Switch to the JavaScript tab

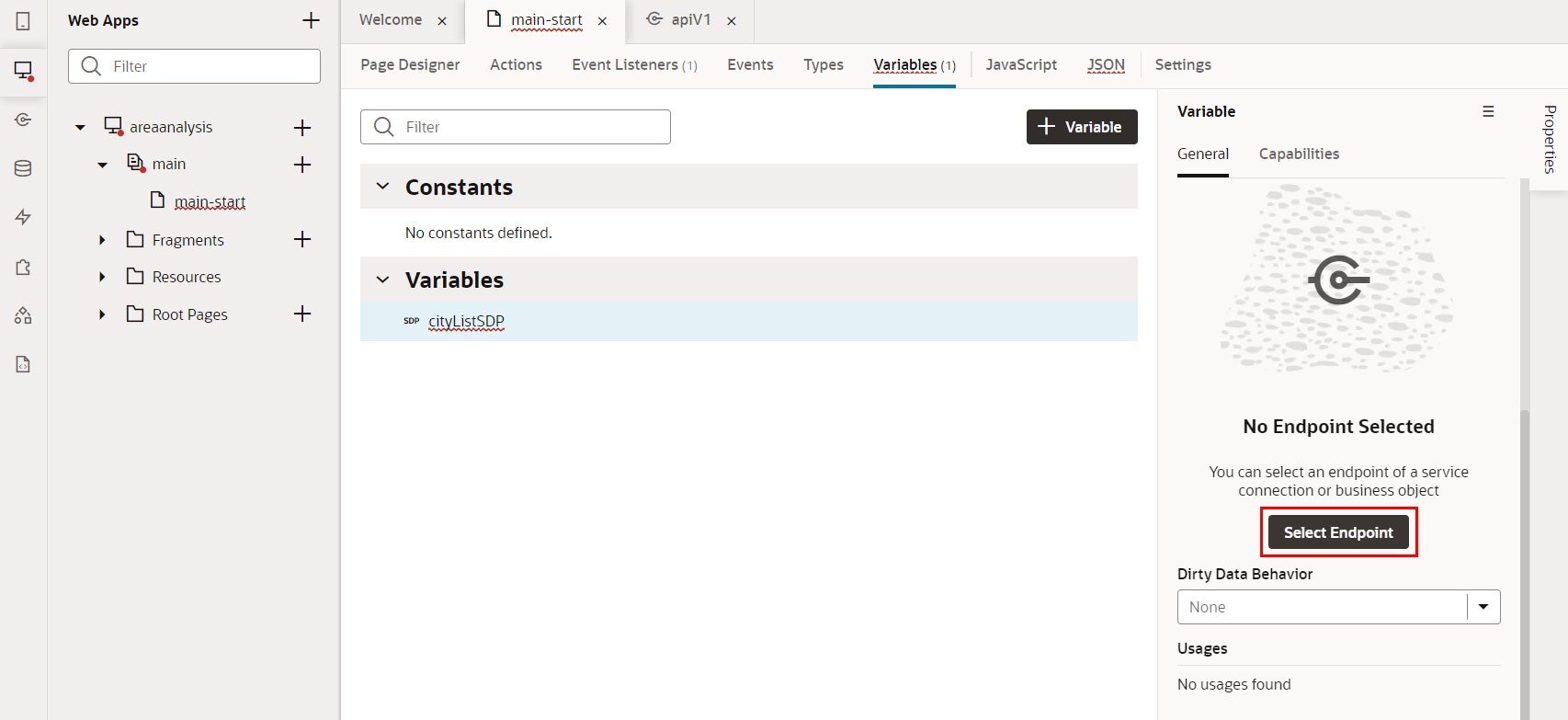click(1021, 64)
